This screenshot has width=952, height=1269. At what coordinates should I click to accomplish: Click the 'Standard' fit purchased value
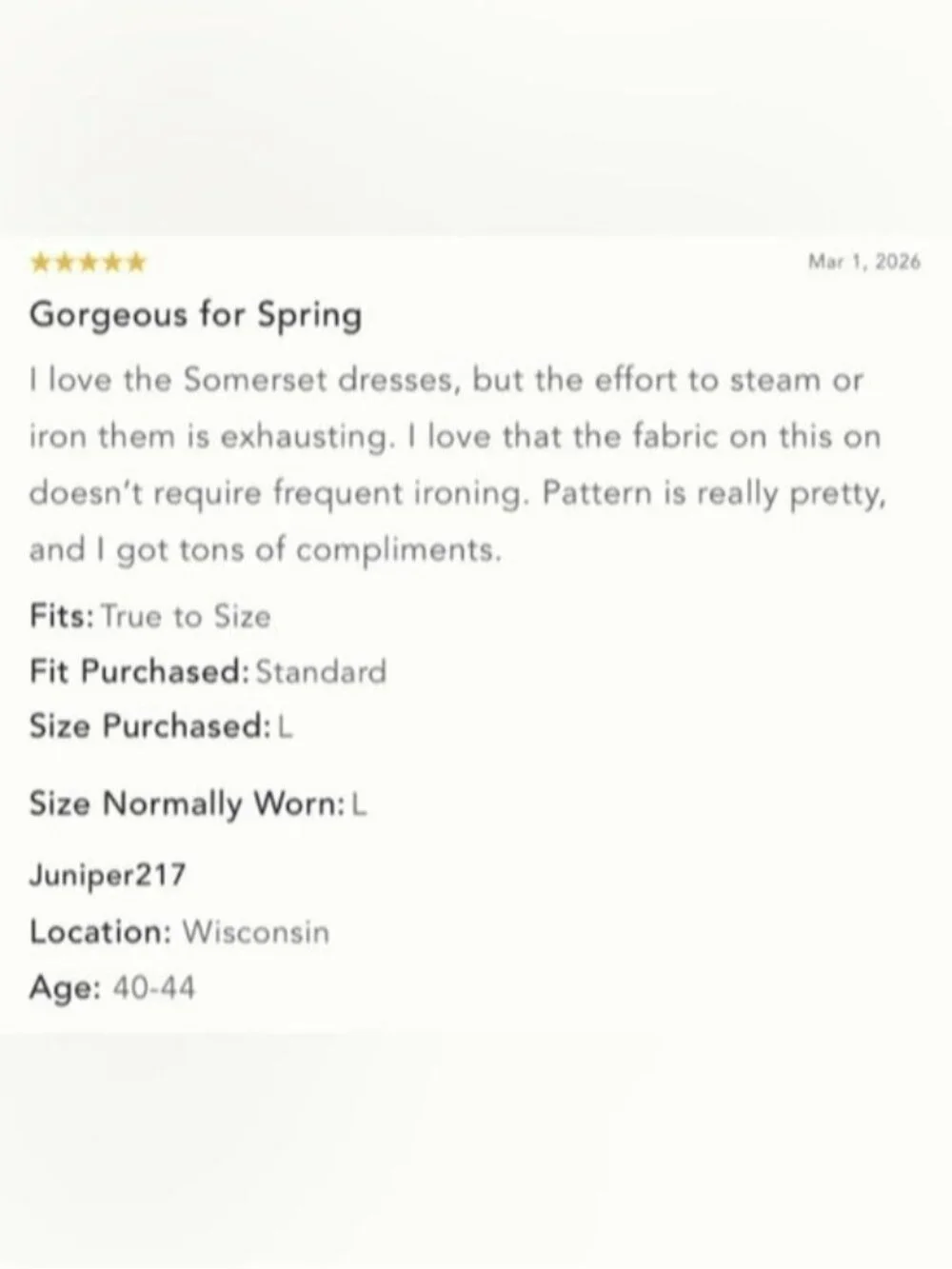(321, 672)
